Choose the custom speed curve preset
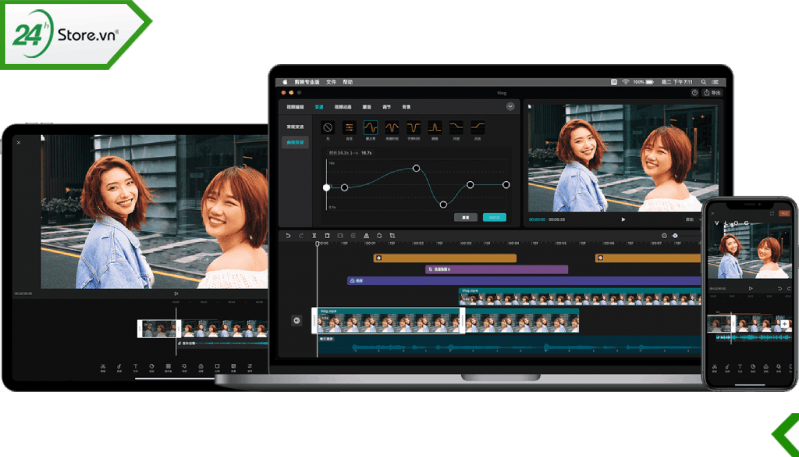This screenshot has width=799, height=457. pyautogui.click(x=349, y=127)
